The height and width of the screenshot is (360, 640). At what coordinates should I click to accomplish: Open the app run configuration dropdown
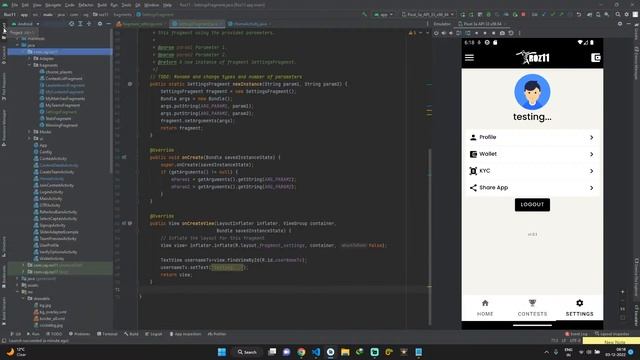[383, 14]
